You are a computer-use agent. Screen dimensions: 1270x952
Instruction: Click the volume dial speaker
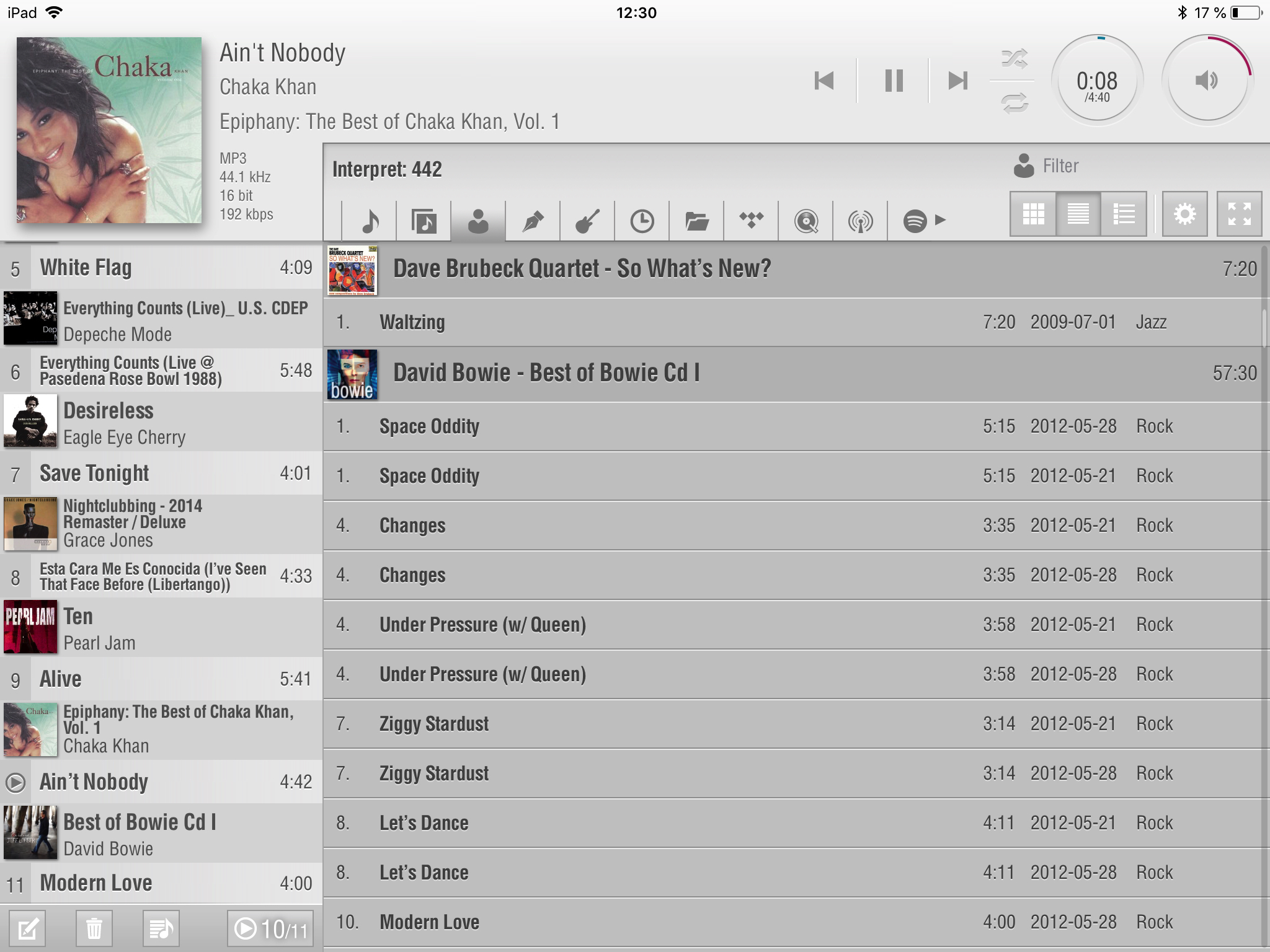tap(1207, 81)
